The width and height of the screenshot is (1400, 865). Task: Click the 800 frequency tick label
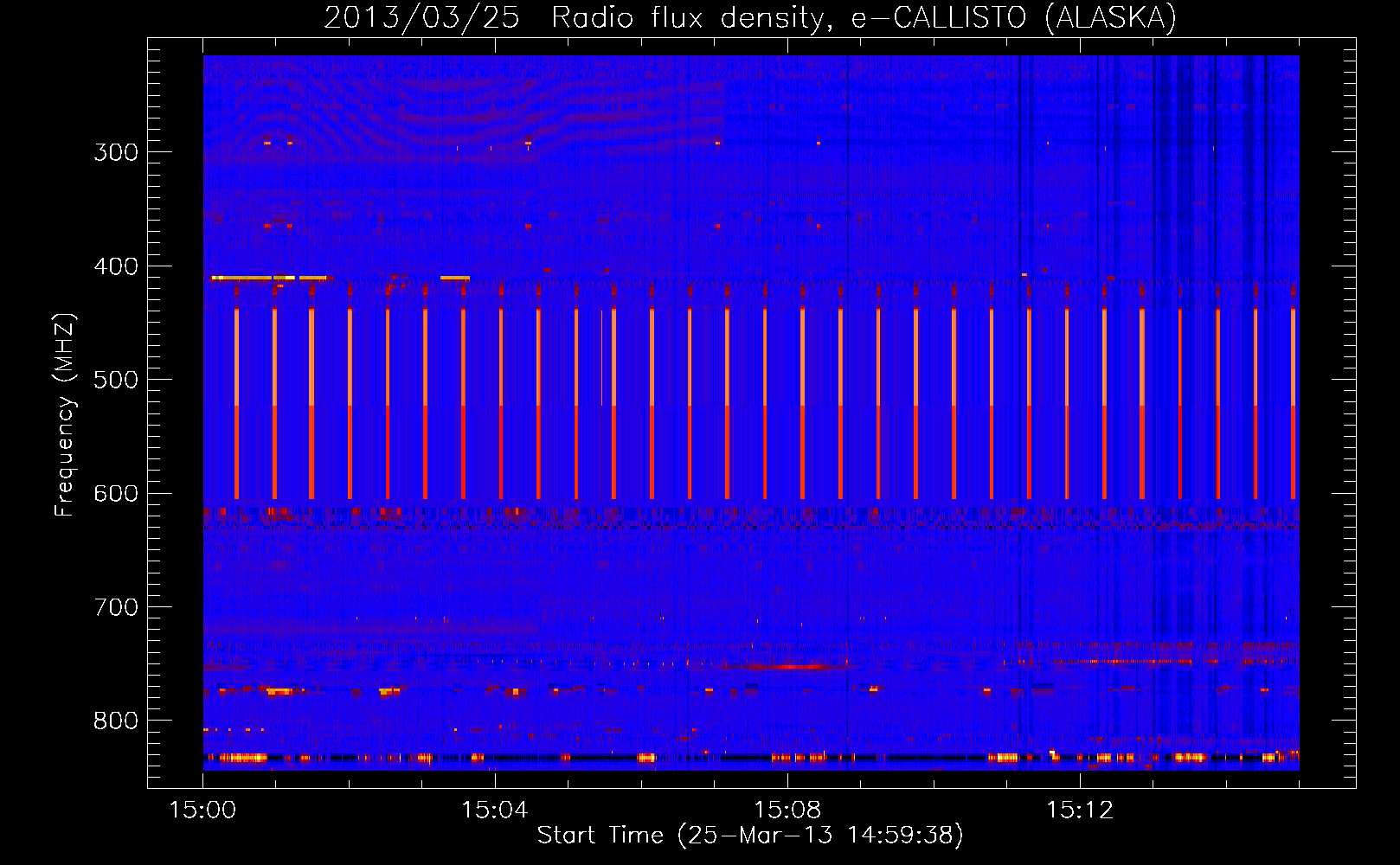(x=116, y=721)
